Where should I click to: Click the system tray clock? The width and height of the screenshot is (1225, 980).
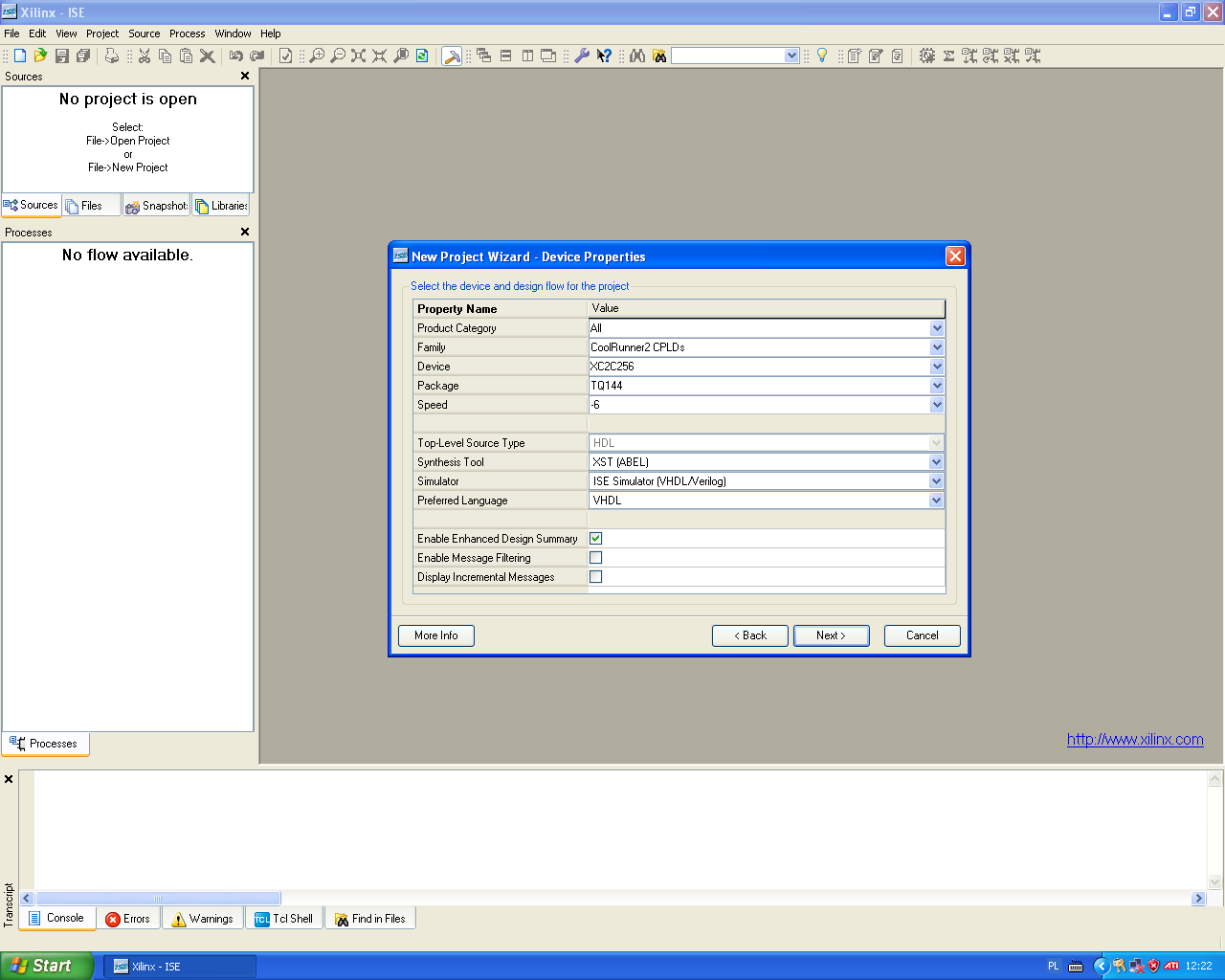coord(1198,967)
